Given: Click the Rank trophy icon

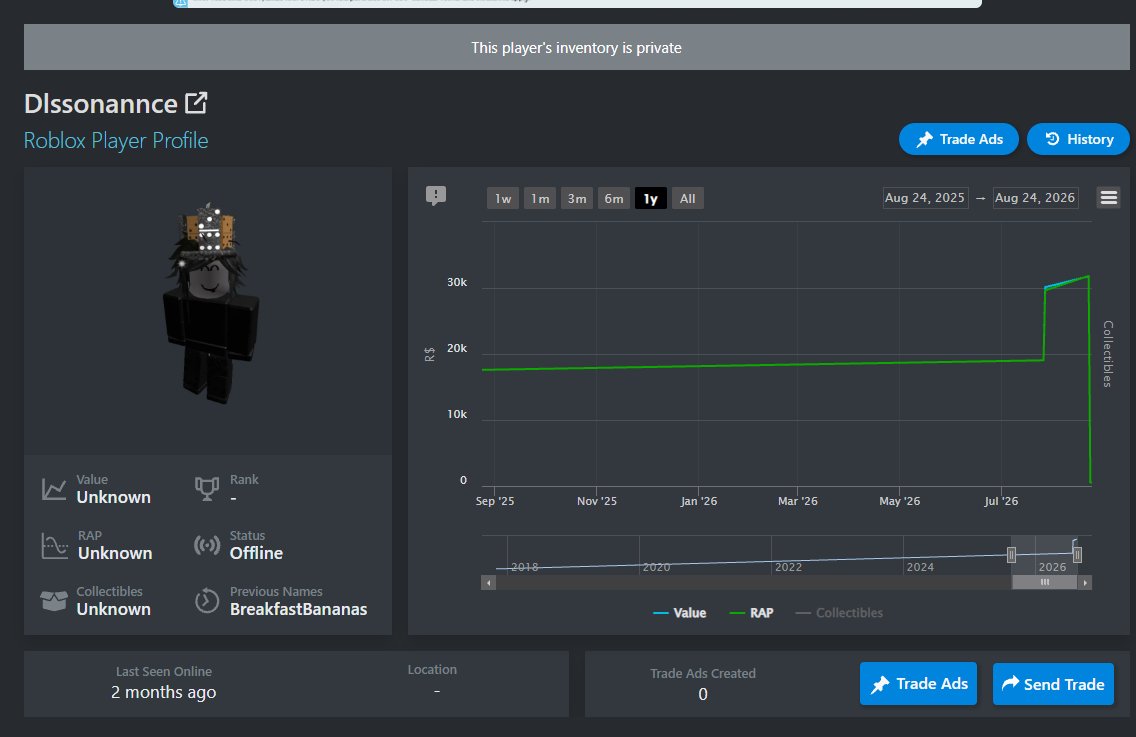Looking at the screenshot, I should (x=206, y=488).
